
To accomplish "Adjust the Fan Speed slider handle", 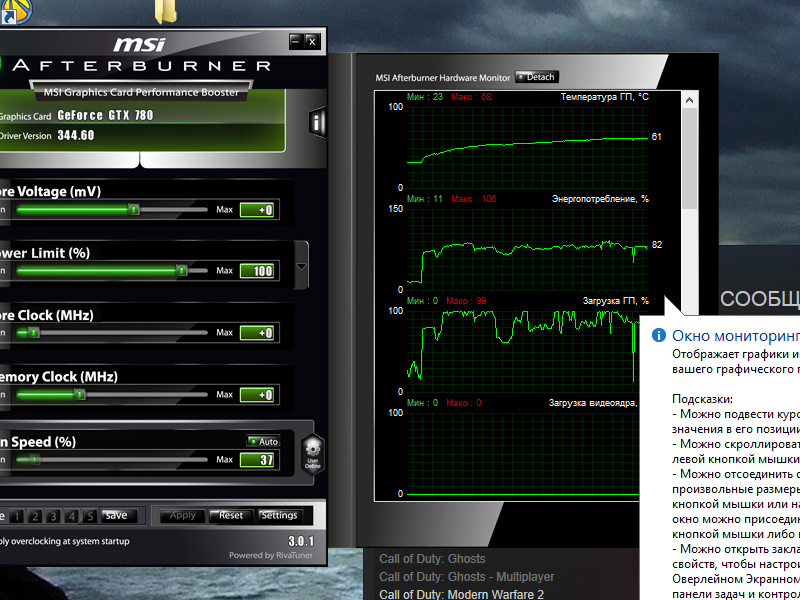I will click(x=34, y=459).
